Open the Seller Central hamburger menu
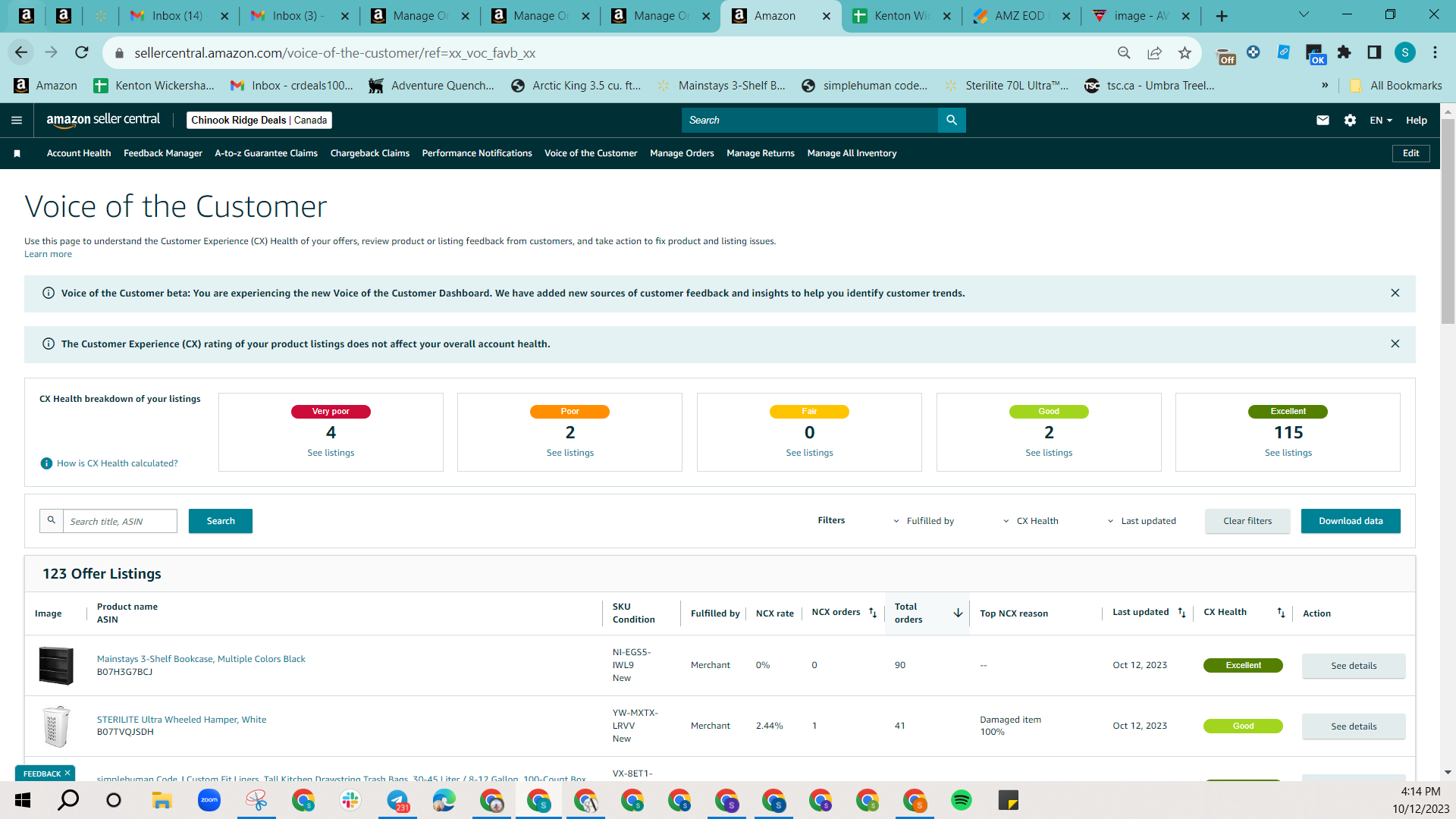1456x819 pixels. coord(17,120)
